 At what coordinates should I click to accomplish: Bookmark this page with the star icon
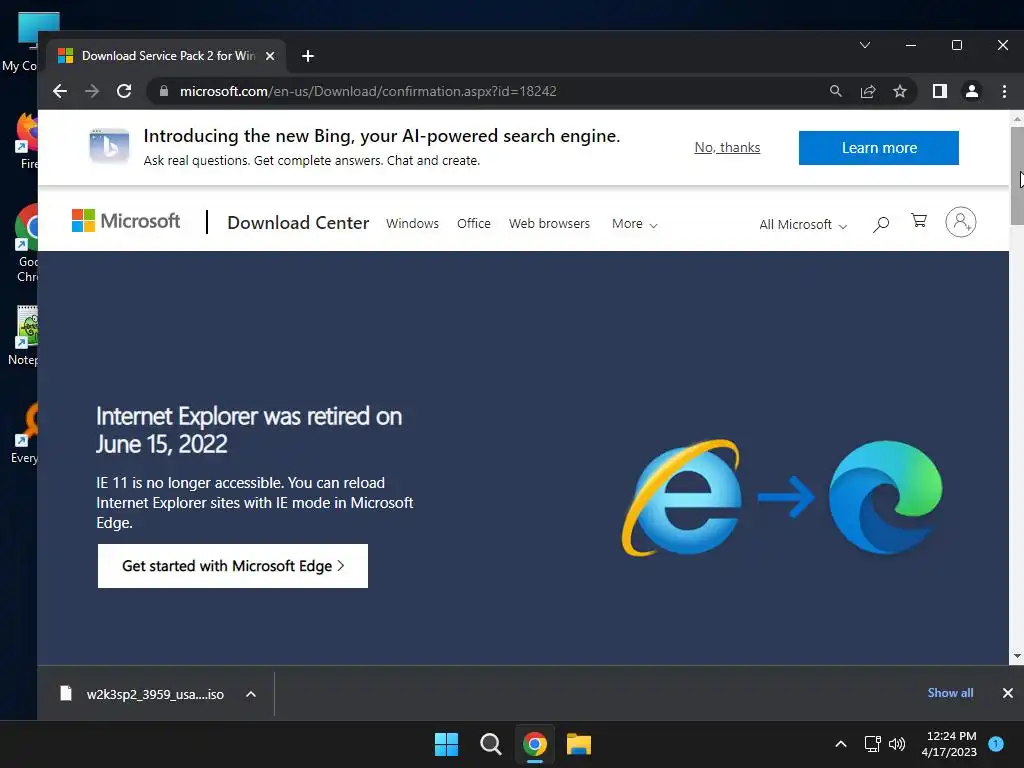(900, 91)
